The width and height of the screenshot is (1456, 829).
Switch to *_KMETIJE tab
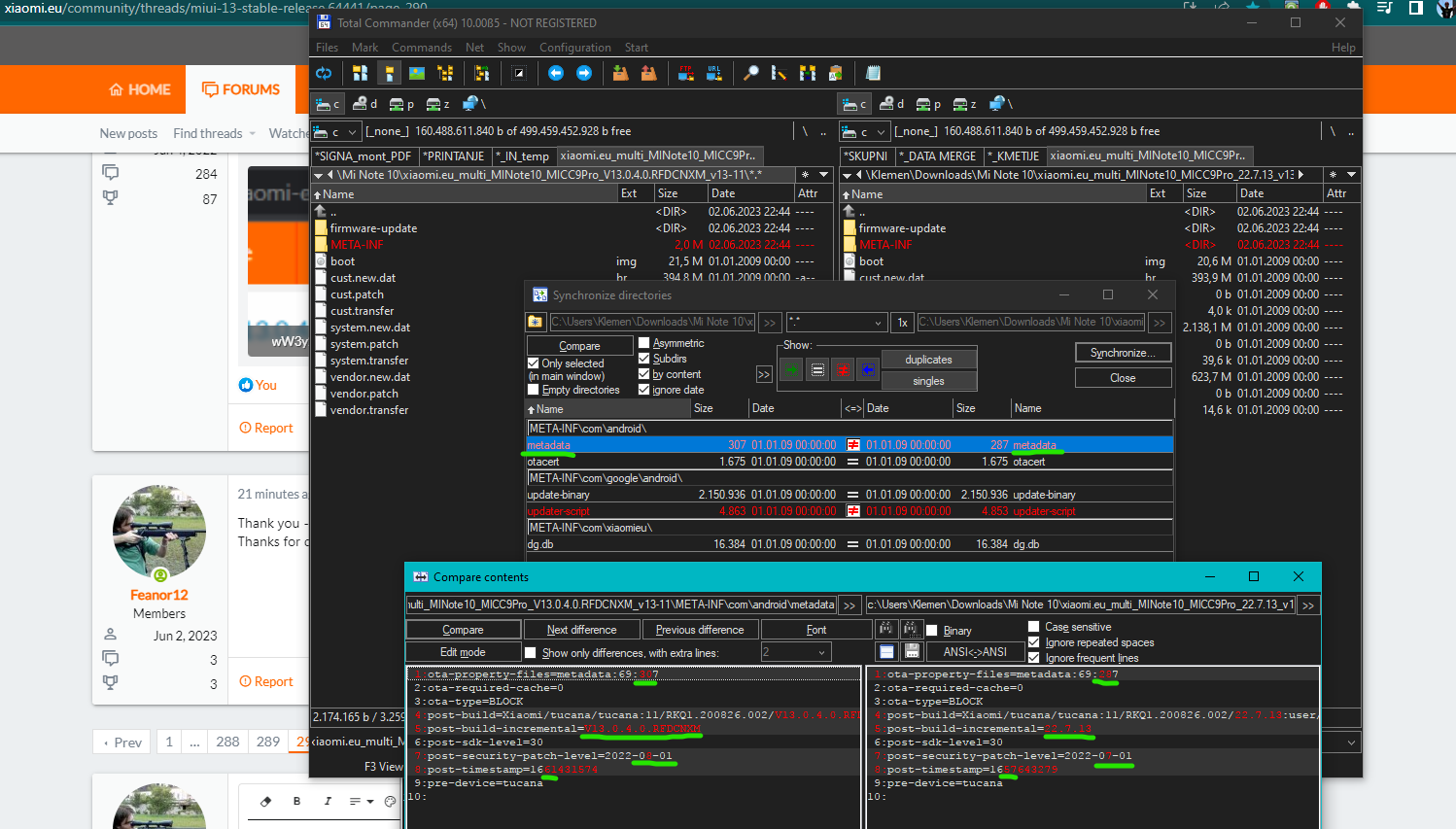1014,155
